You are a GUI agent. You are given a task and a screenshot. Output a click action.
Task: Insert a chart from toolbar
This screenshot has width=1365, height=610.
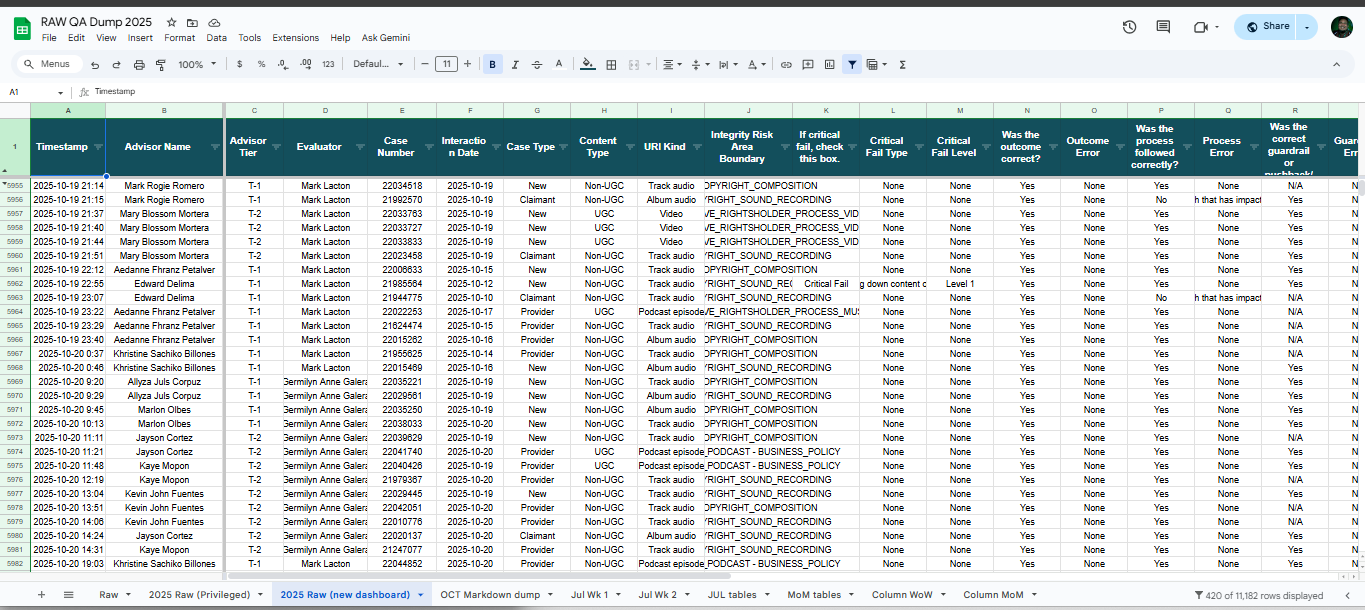[x=829, y=64]
